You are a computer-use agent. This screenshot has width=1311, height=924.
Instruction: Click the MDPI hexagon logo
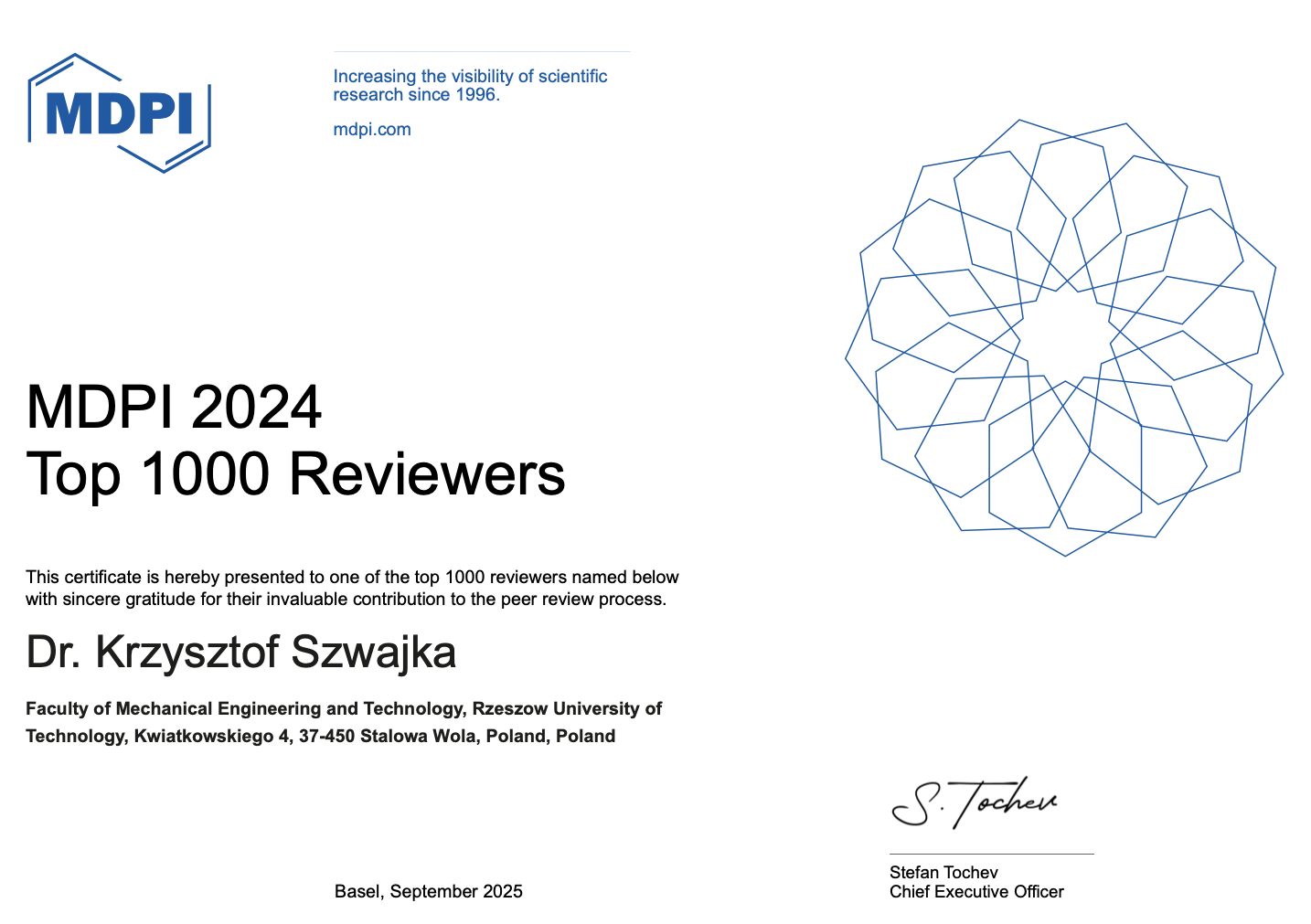click(119, 113)
